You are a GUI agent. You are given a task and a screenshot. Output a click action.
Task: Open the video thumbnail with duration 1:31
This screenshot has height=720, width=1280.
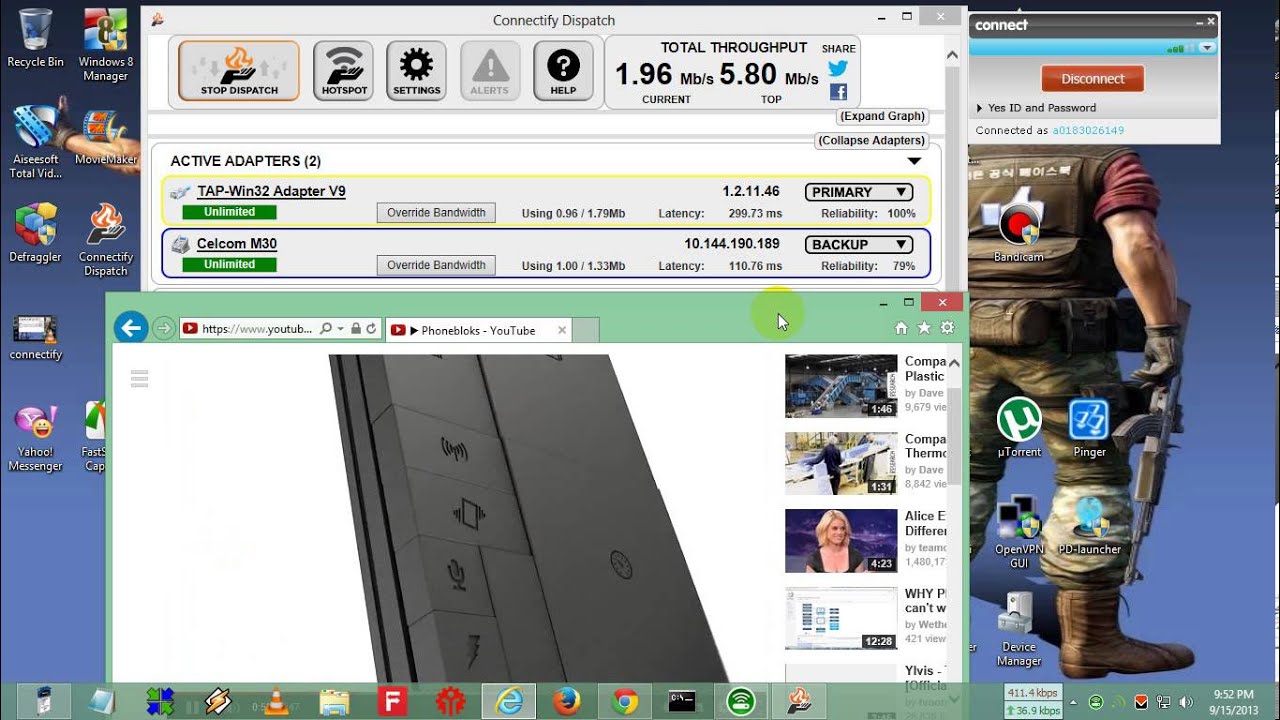click(x=841, y=463)
